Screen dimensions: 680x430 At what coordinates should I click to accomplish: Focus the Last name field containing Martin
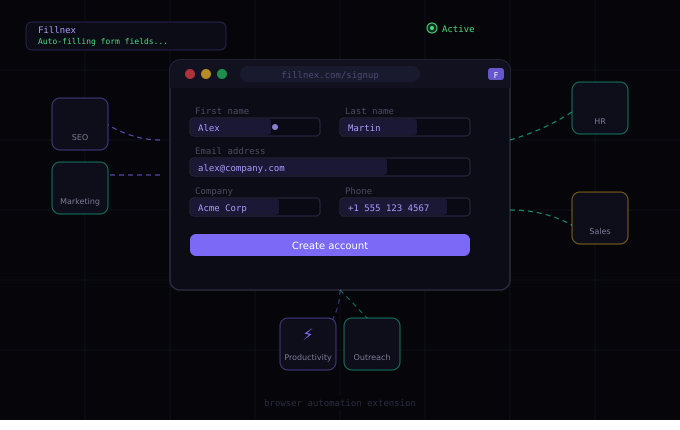point(405,127)
